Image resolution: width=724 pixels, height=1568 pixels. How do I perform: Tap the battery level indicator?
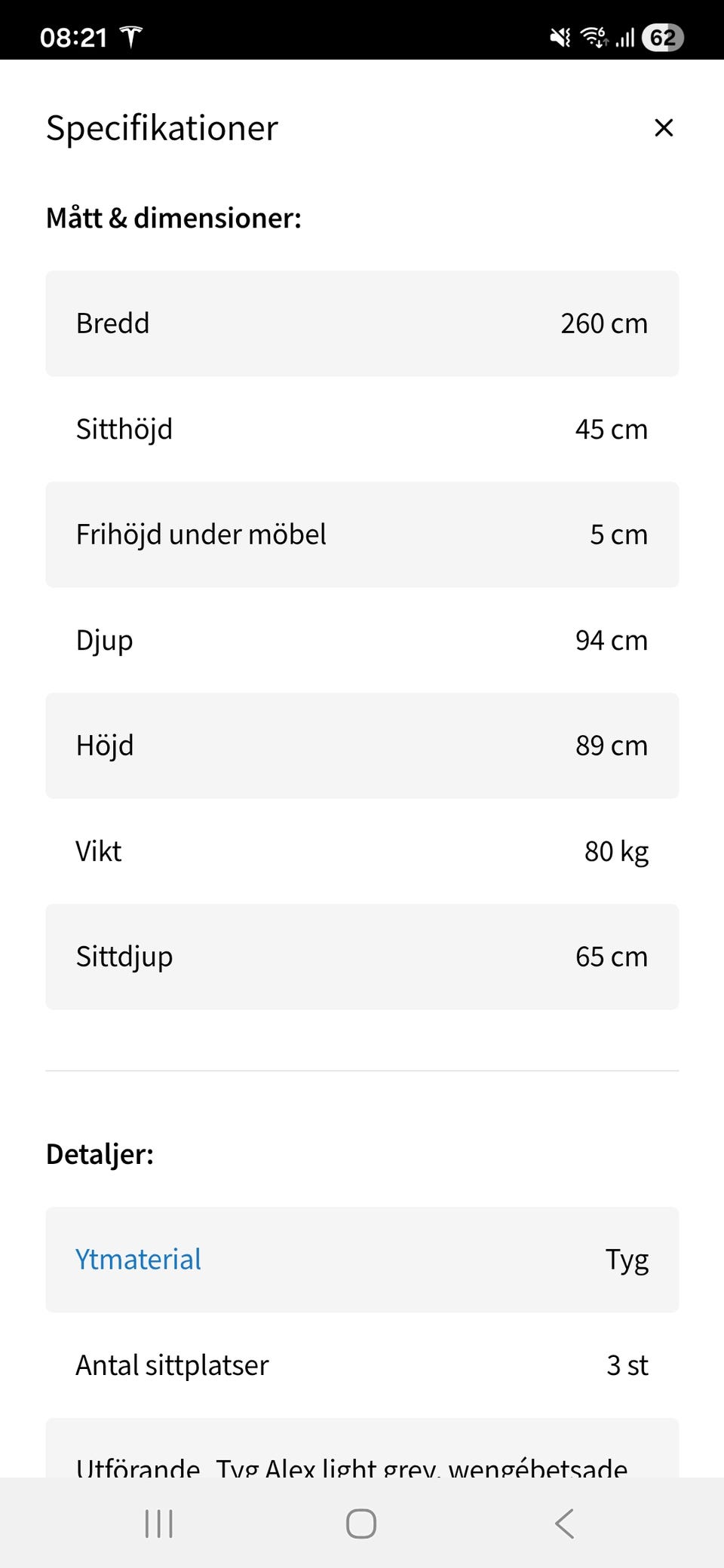click(x=662, y=37)
